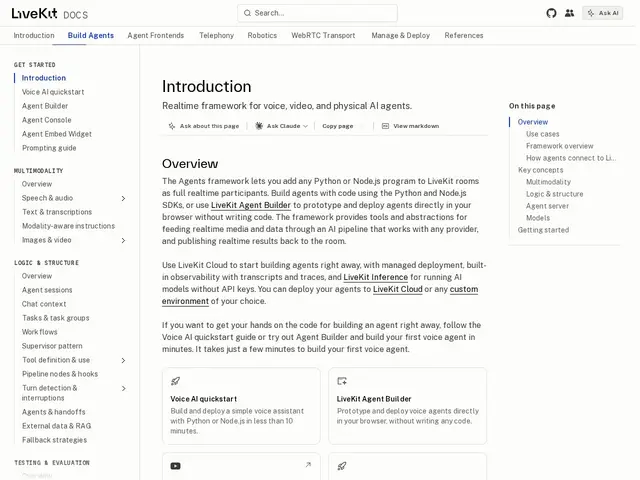Click the LiveKit Docs logo
Image resolution: width=640 pixels, height=480 pixels.
pyautogui.click(x=49, y=14)
